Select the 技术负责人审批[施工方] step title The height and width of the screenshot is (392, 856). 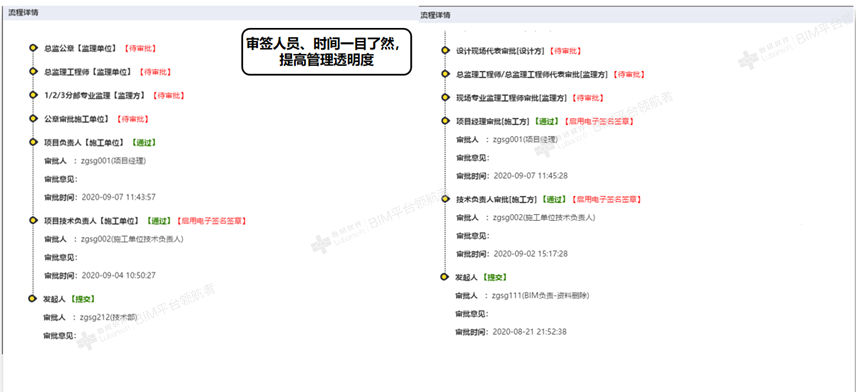(x=496, y=199)
